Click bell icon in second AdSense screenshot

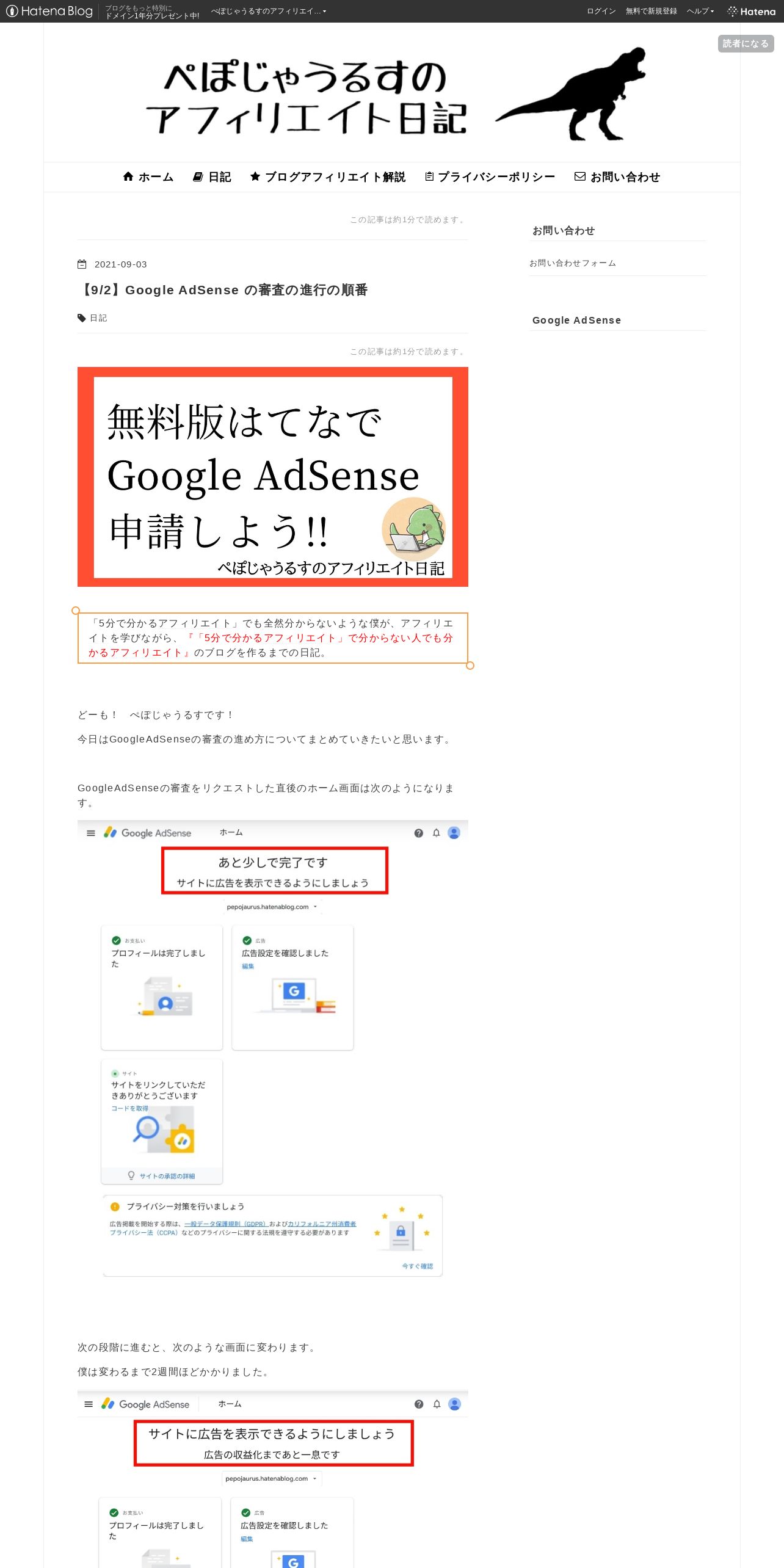pos(437,1404)
